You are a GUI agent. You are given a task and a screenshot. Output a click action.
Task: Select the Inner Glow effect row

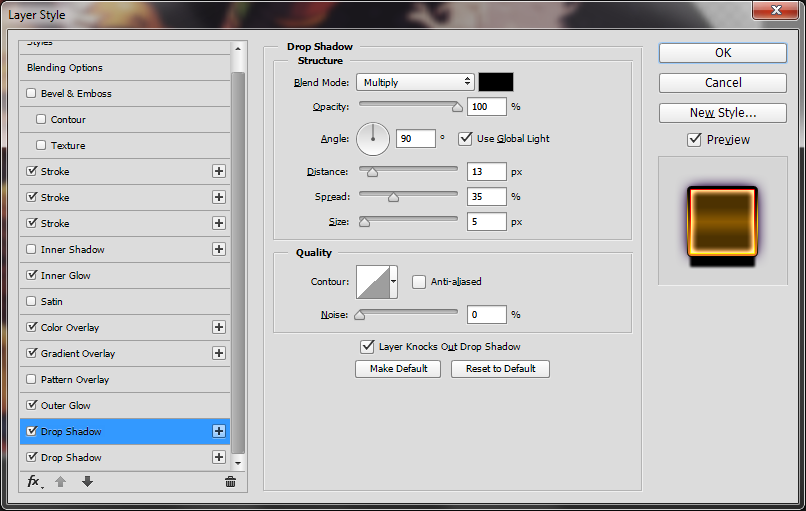tap(125, 275)
